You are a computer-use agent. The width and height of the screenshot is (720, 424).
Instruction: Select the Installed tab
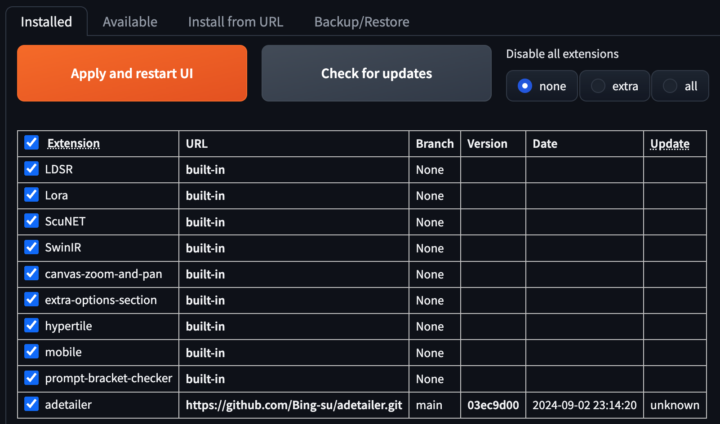tap(46, 21)
